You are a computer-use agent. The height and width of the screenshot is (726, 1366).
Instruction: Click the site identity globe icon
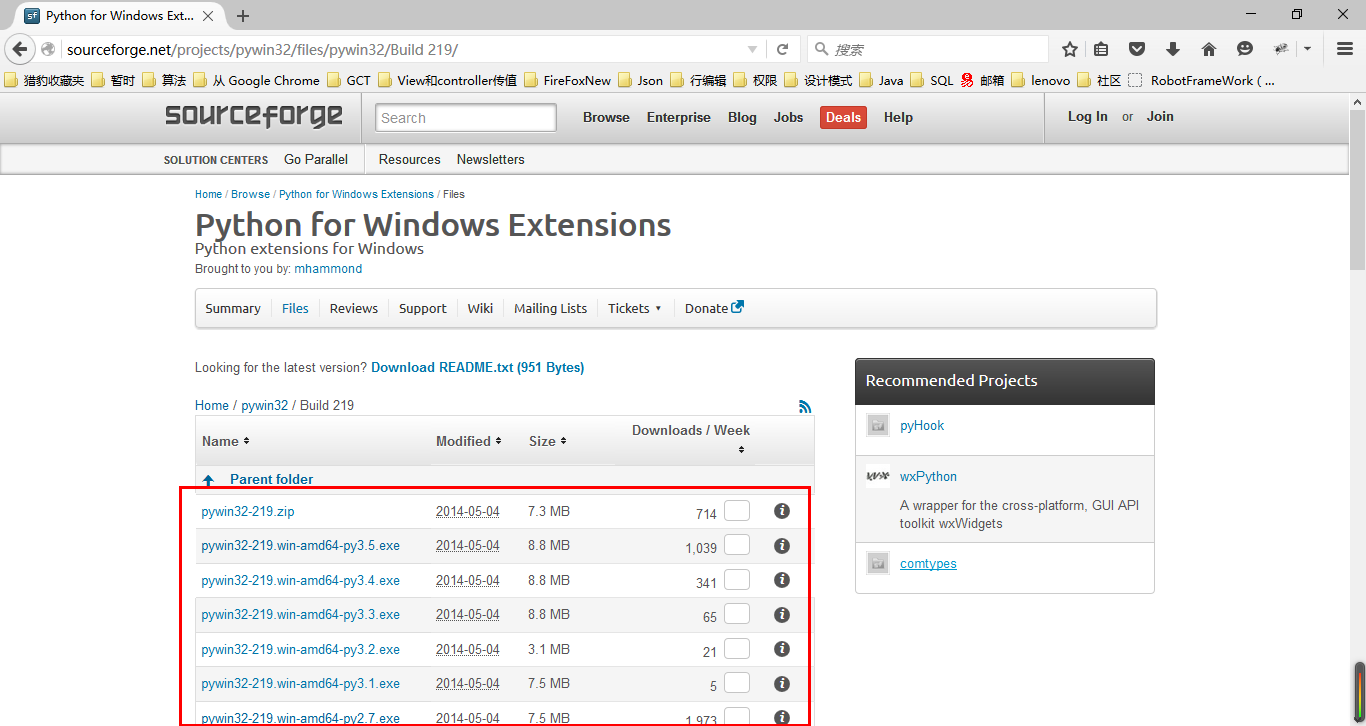coord(48,49)
